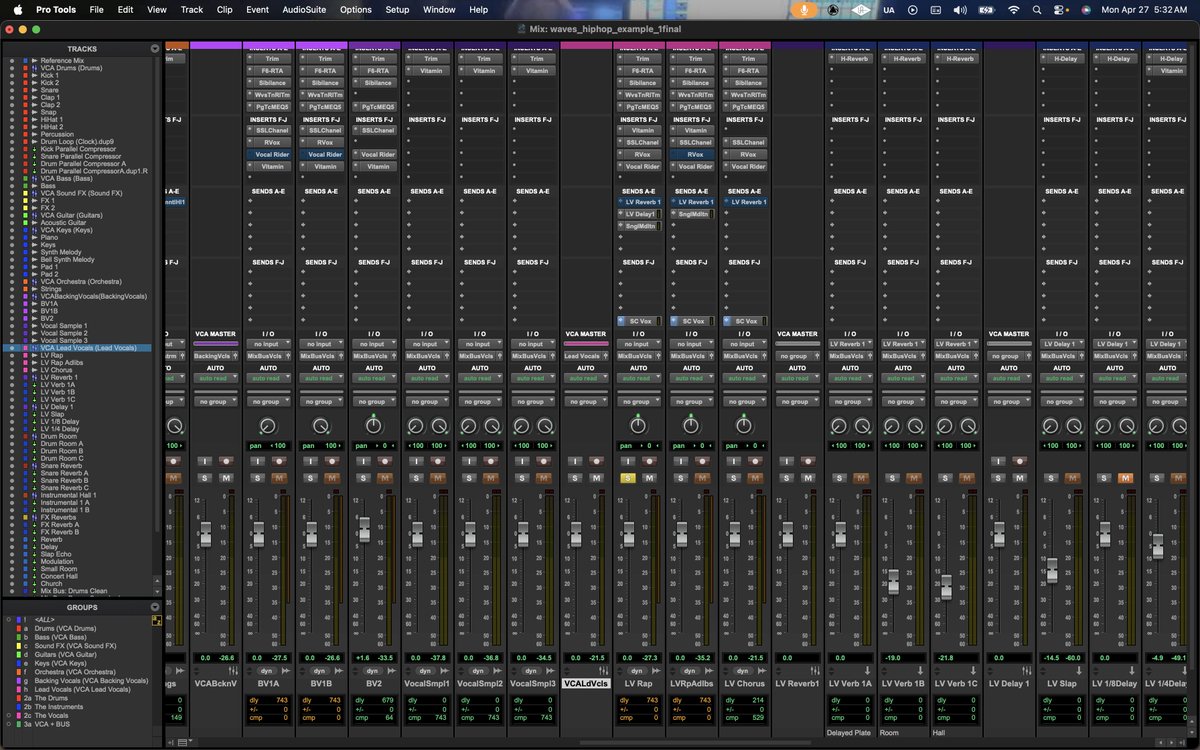Click the Siri icon in menu bar
The image size is (1200, 750).
(x=1086, y=9)
